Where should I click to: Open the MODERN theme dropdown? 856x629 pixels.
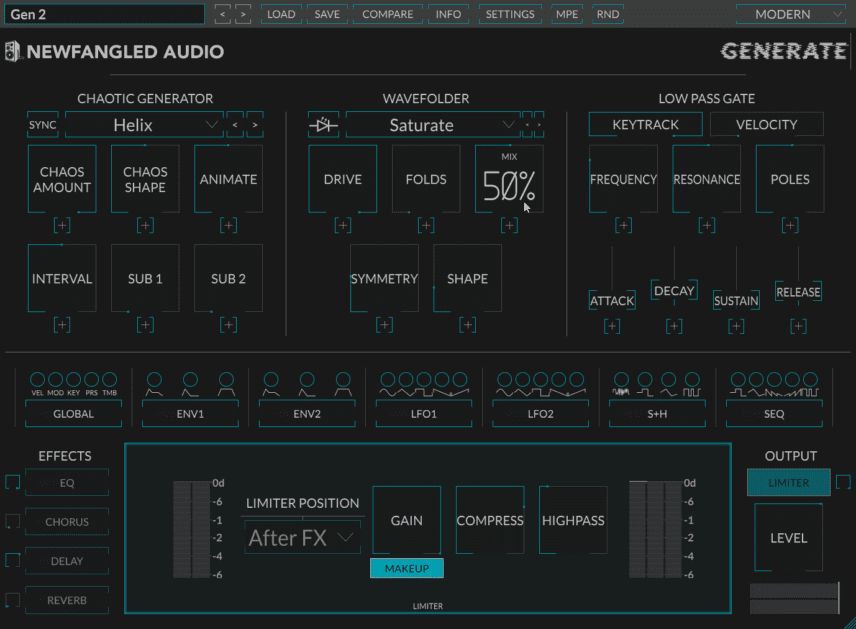coord(791,14)
